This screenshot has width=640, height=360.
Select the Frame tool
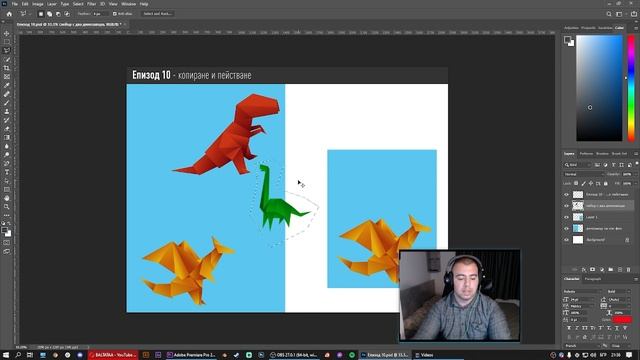(7, 76)
